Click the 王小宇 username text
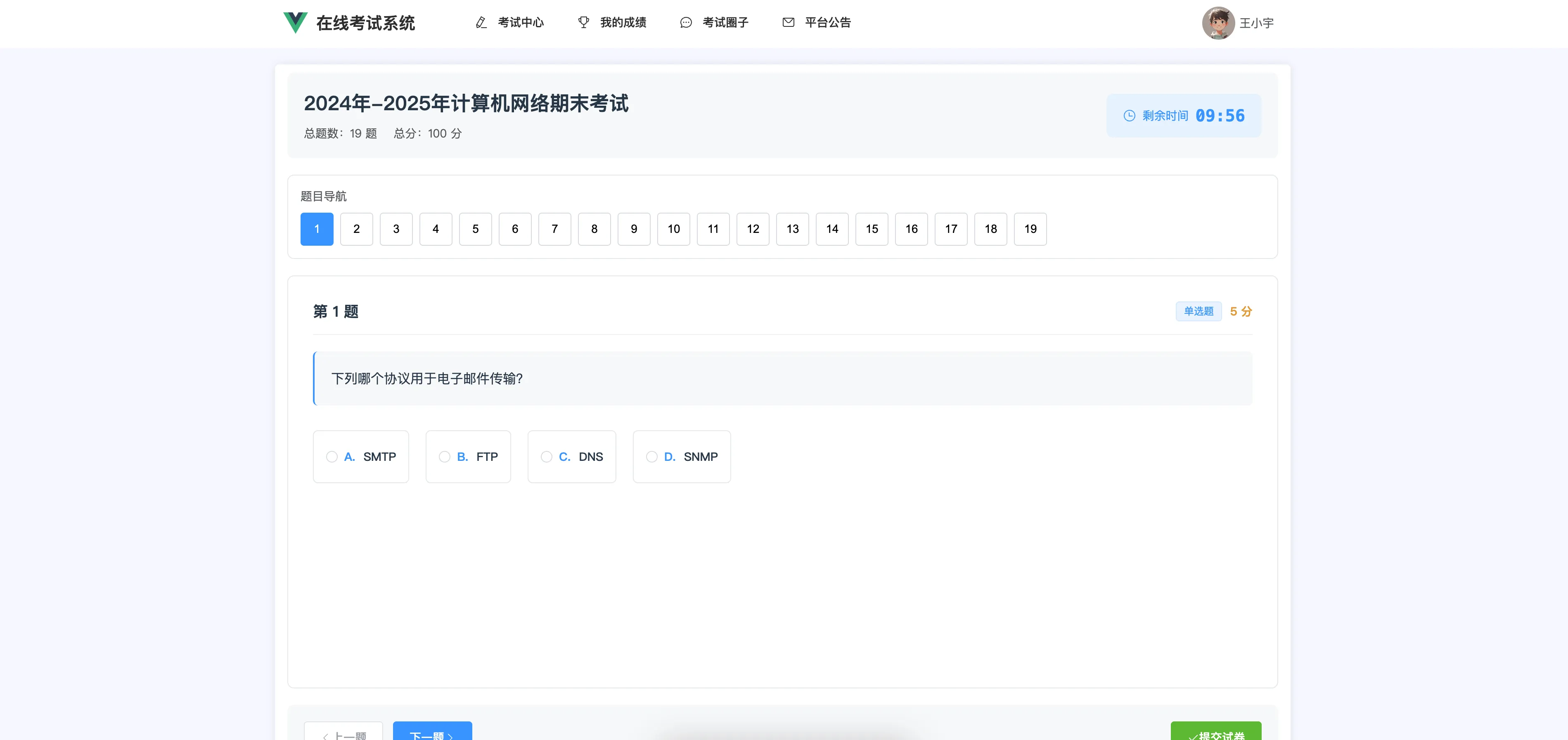The width and height of the screenshot is (1568, 740). pyautogui.click(x=1256, y=23)
